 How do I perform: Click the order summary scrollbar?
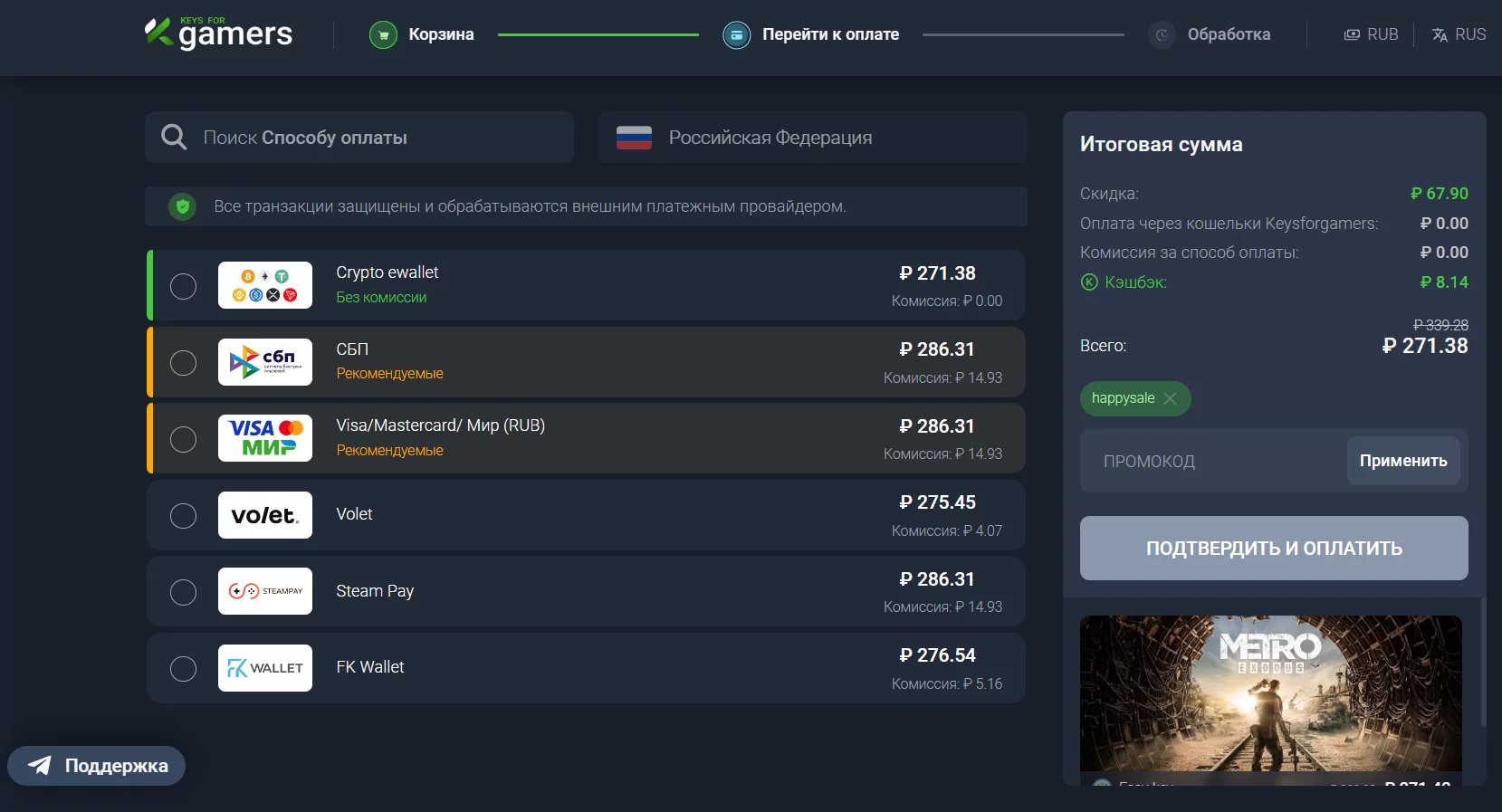click(x=1483, y=661)
